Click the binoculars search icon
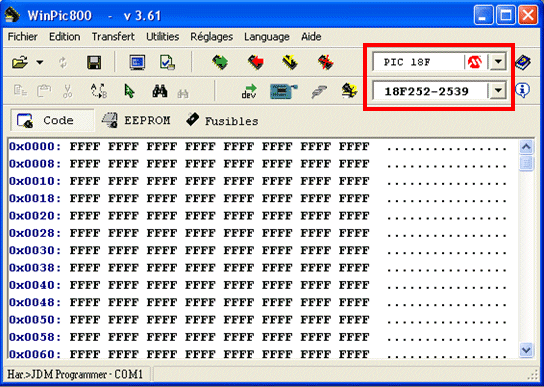This screenshot has height=387, width=544. (x=160, y=91)
